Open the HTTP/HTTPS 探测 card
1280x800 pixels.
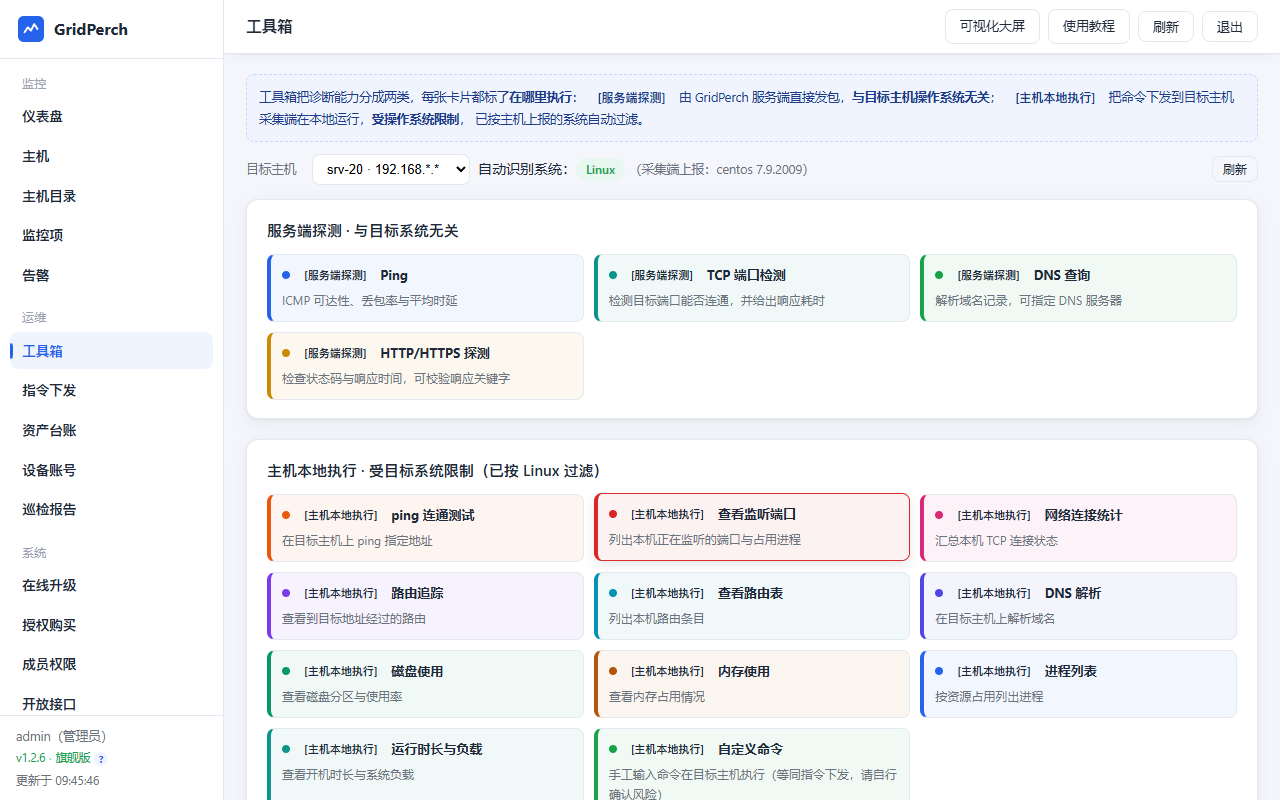[x=425, y=366]
